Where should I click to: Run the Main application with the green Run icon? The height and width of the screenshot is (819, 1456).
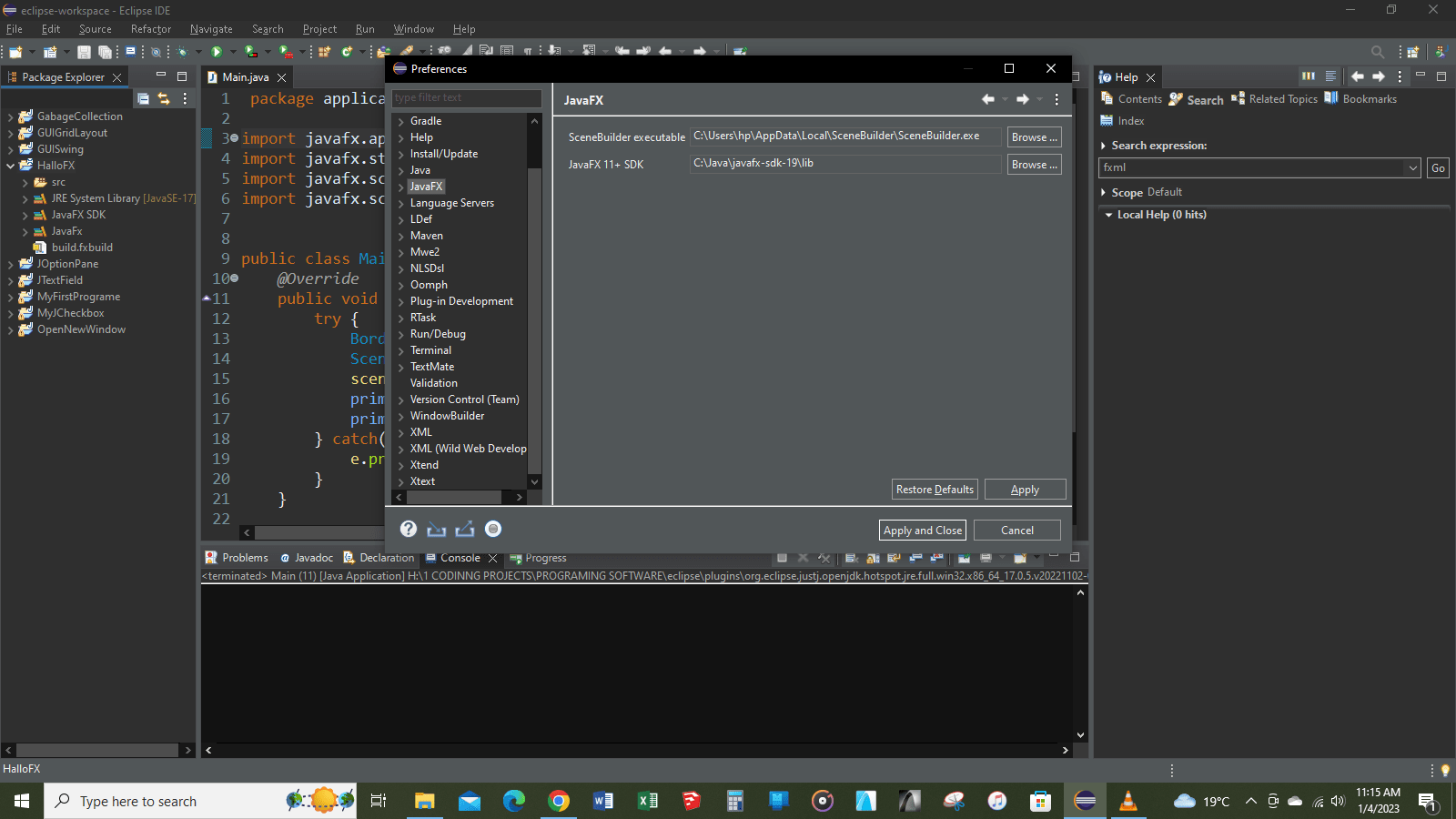[x=217, y=52]
